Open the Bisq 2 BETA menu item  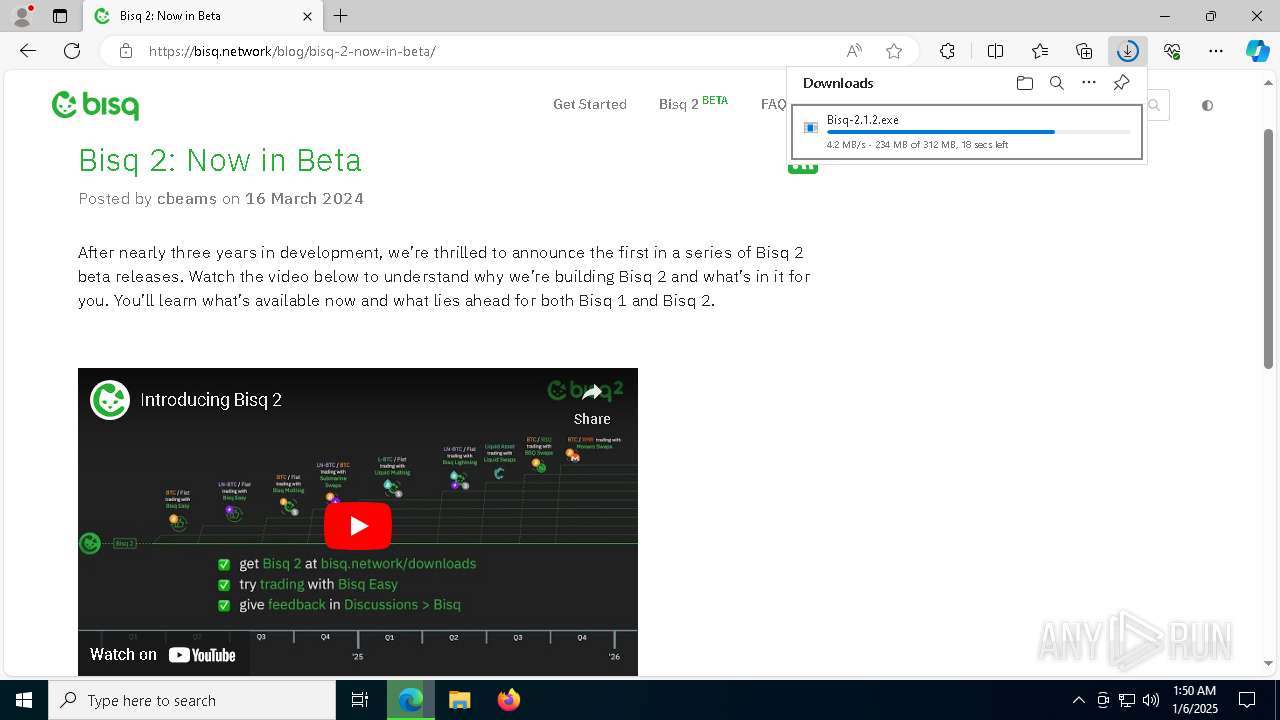pyautogui.click(x=693, y=103)
